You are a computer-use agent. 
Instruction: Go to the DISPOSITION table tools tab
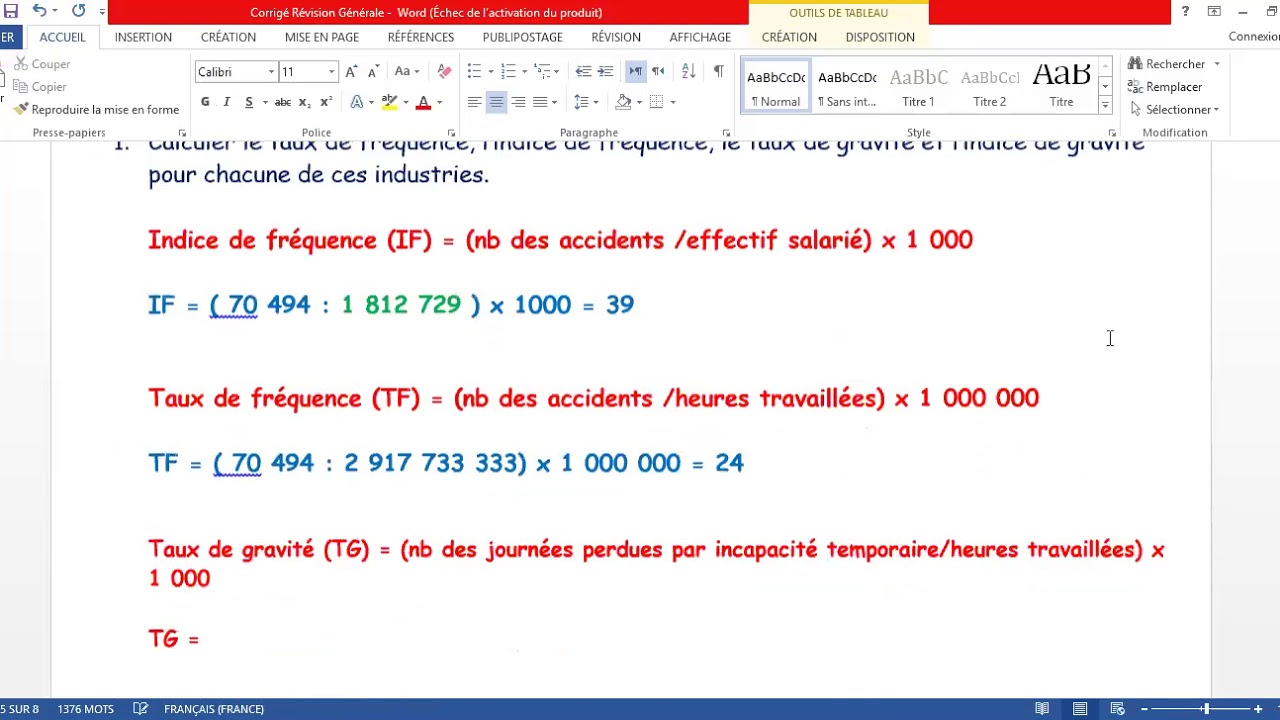880,37
